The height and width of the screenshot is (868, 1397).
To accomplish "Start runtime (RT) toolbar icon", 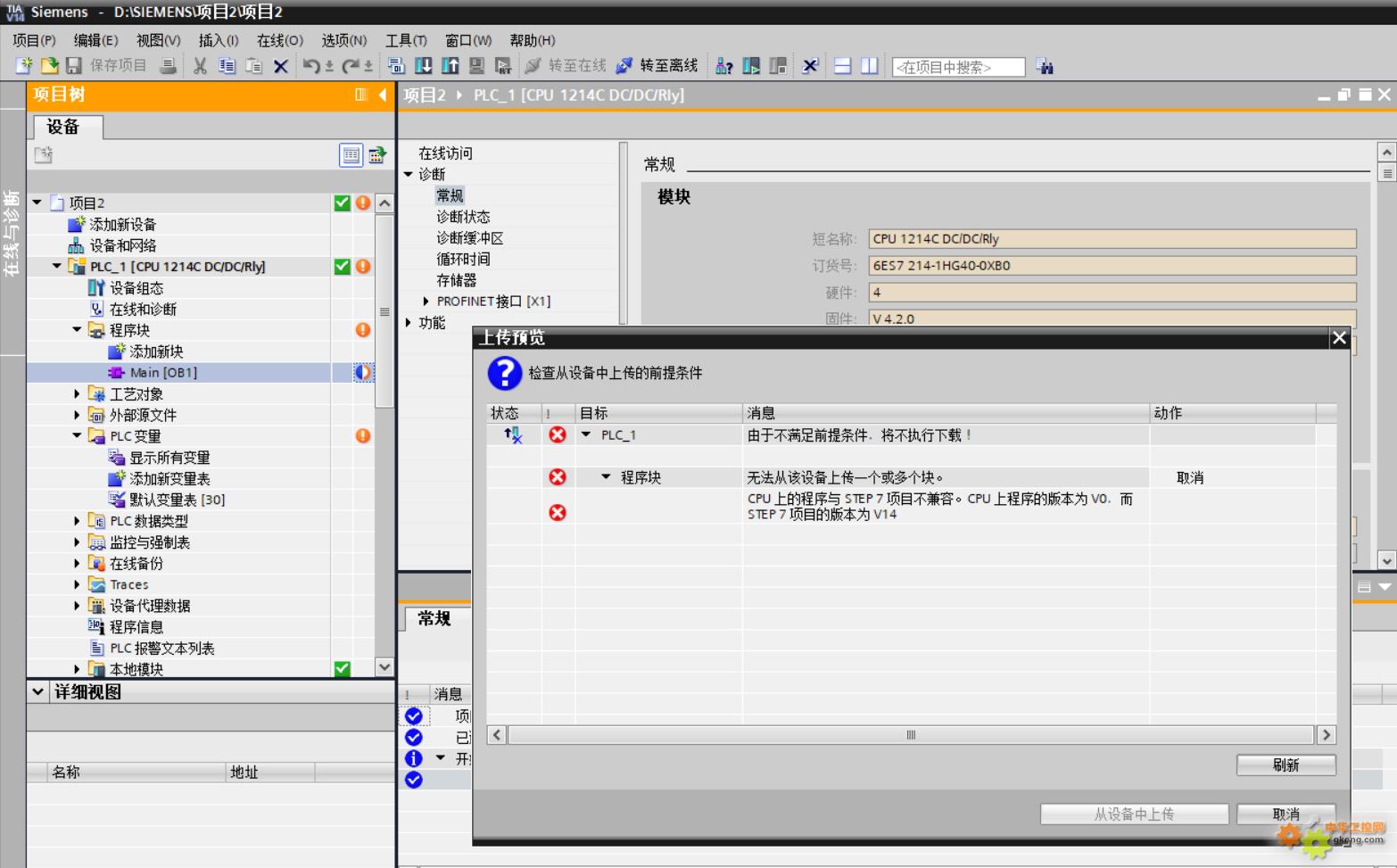I will pyautogui.click(x=503, y=66).
